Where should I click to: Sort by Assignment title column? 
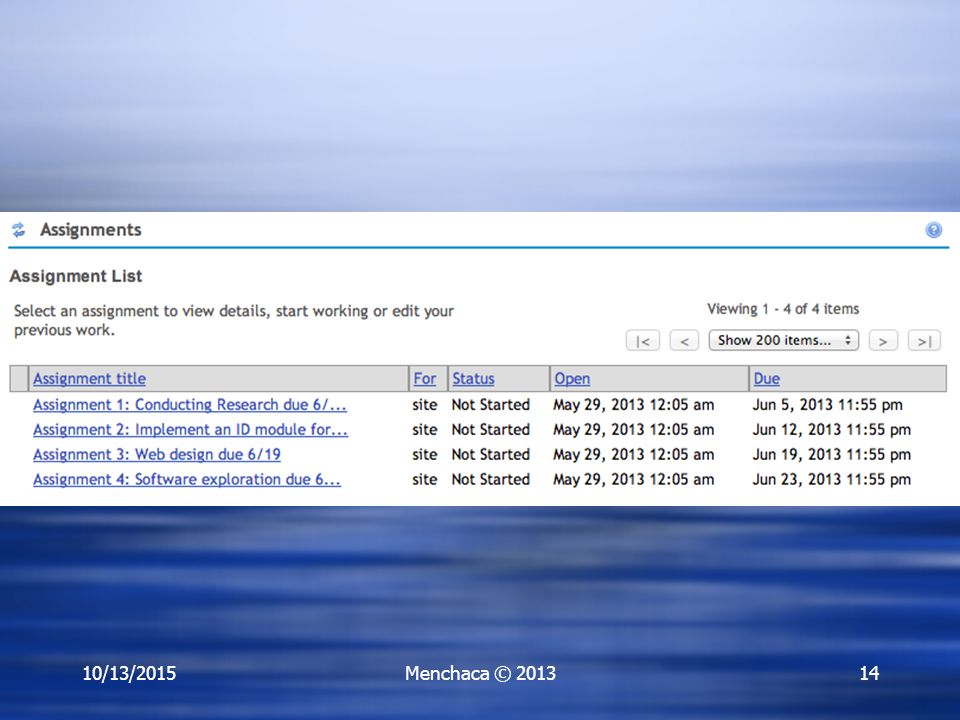89,378
